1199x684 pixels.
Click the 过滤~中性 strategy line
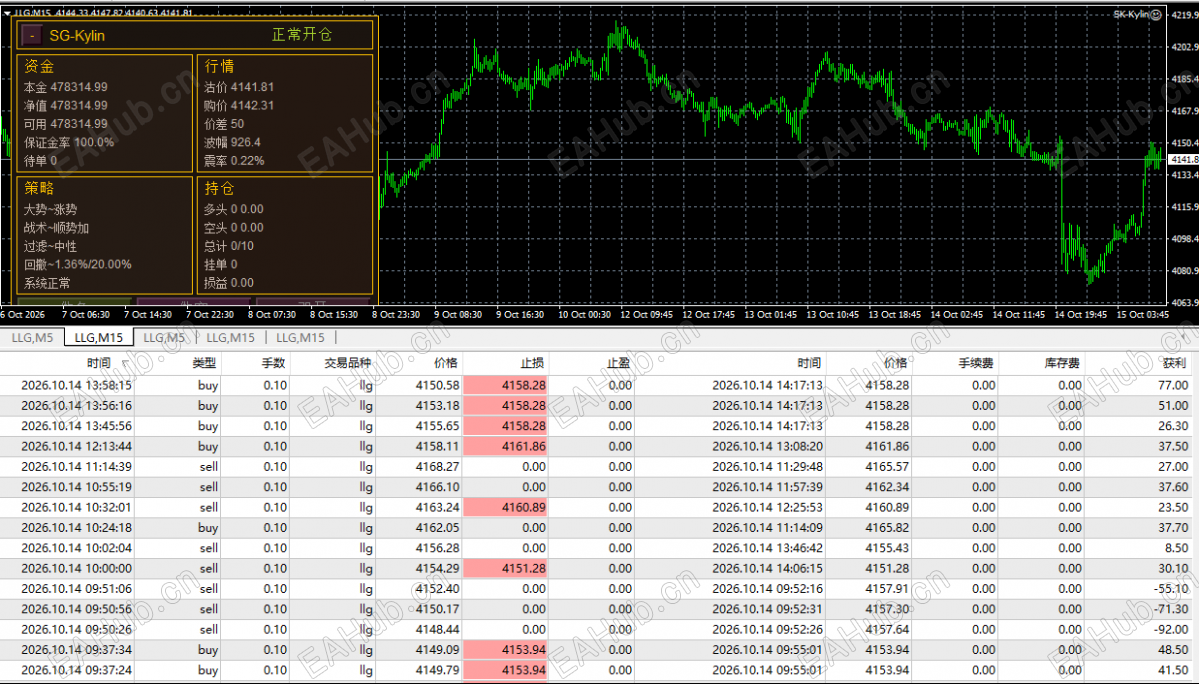click(x=50, y=246)
